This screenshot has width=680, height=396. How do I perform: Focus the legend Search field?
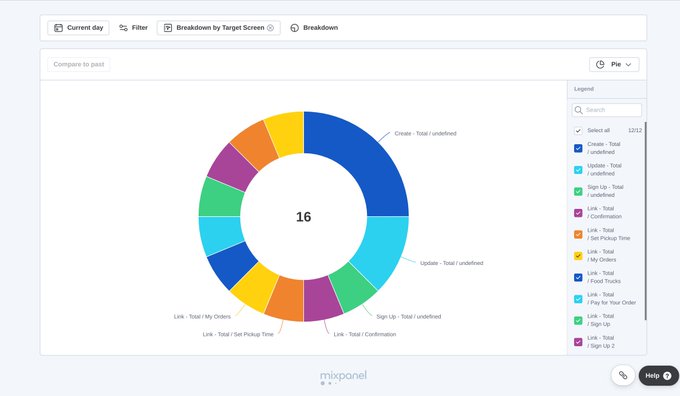(x=607, y=110)
